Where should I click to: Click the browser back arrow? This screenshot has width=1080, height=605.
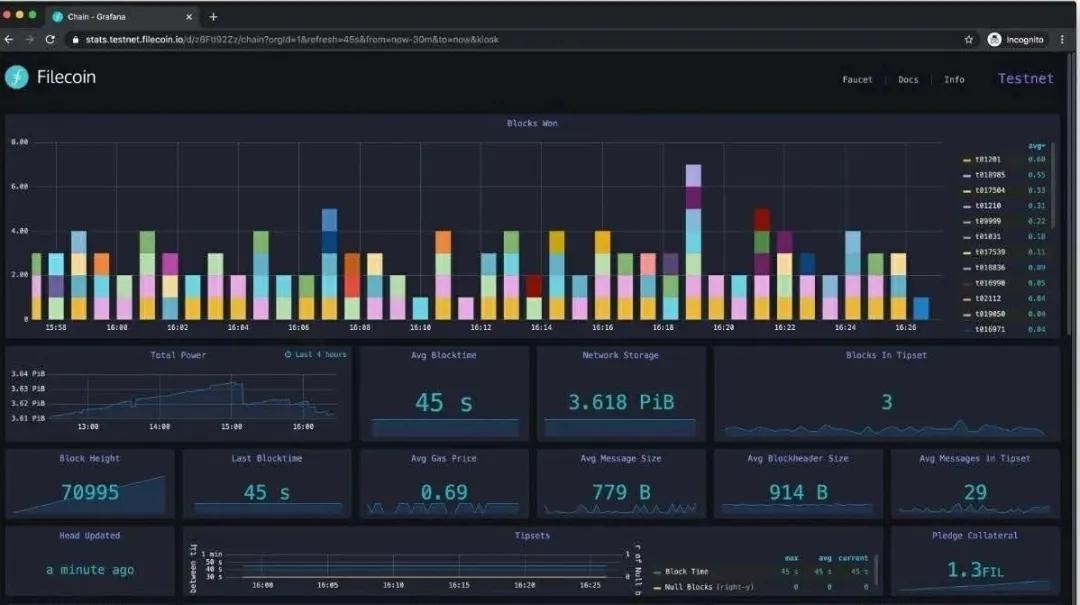coord(9,40)
